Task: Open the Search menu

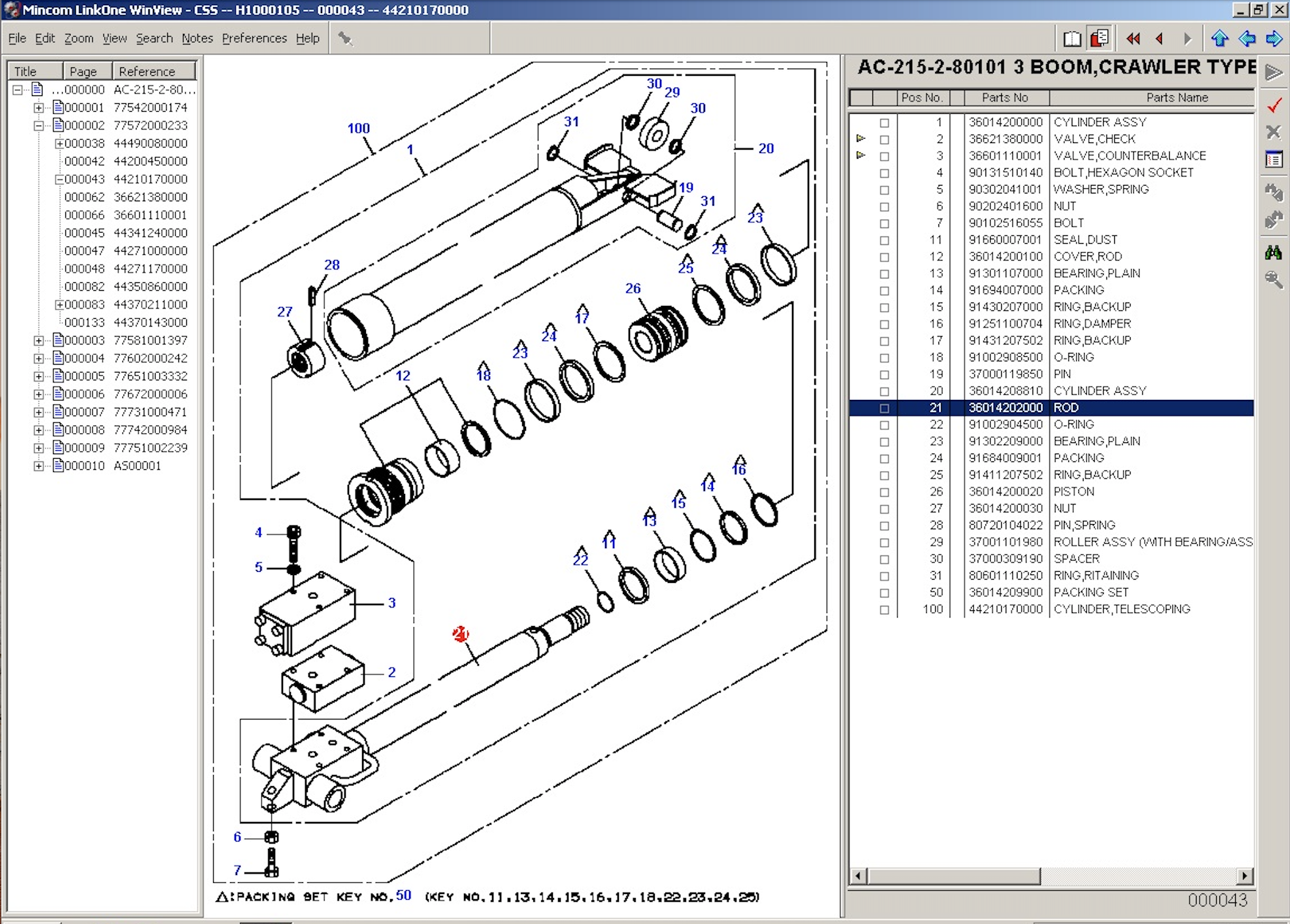Action: (154, 38)
